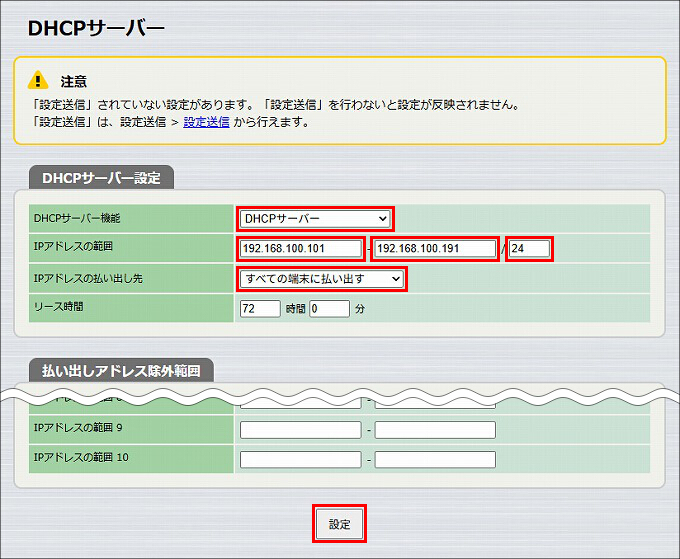Click the 設定 button
The image size is (680, 559).
pos(340,524)
